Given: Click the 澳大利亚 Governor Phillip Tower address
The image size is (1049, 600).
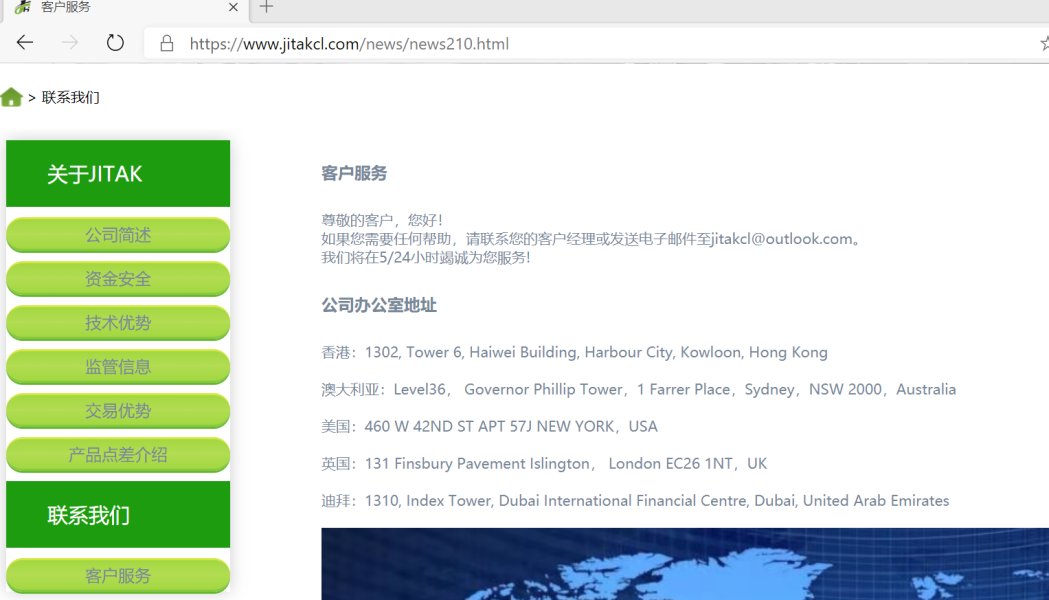Looking at the screenshot, I should tap(638, 389).
